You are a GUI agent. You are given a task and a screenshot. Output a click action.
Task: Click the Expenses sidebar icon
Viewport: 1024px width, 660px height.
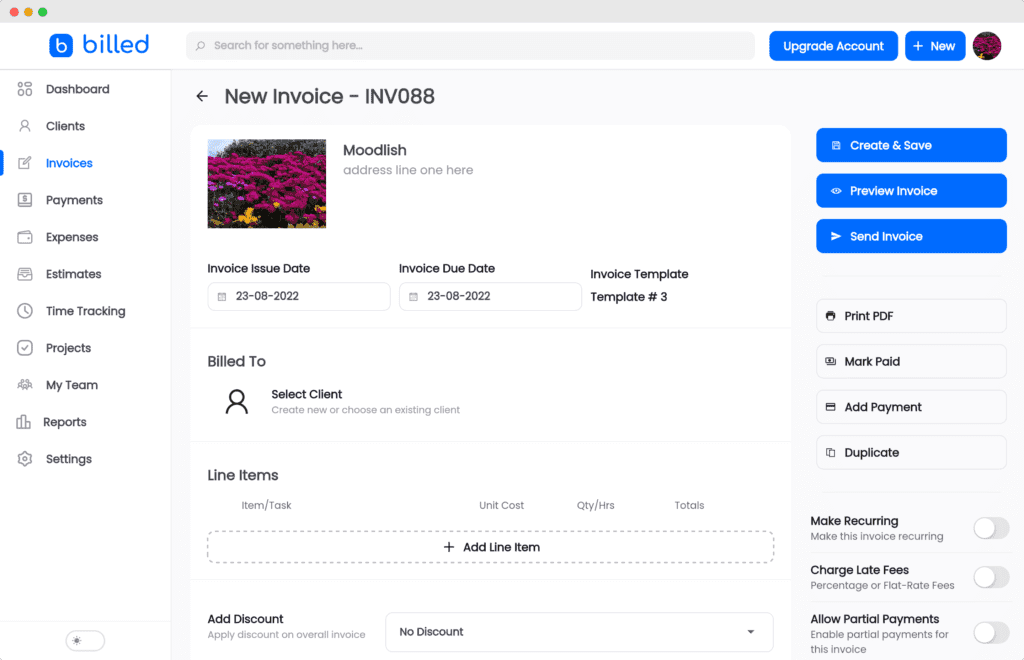click(x=24, y=236)
